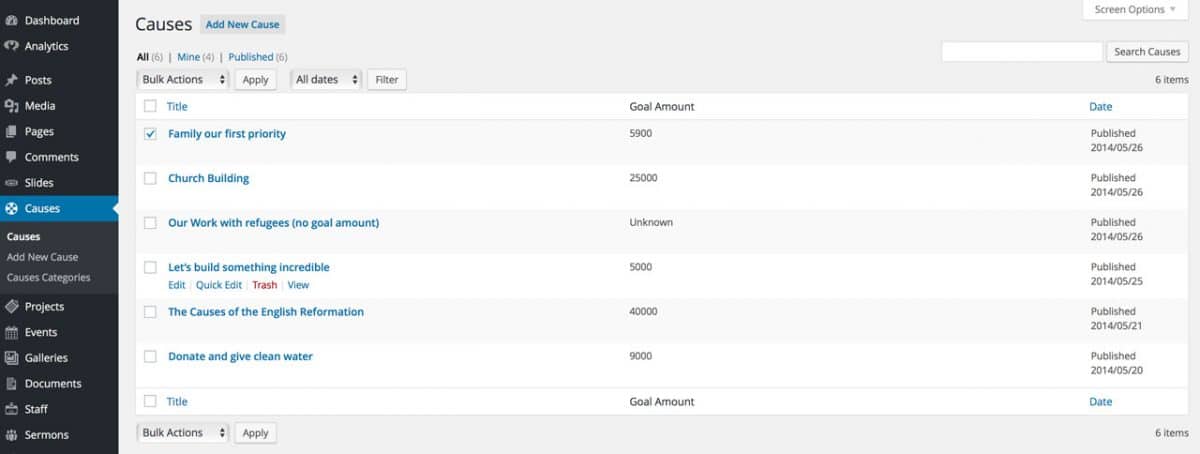The image size is (1200, 454).
Task: Open Staff menu label in sidebar
Action: (36, 409)
